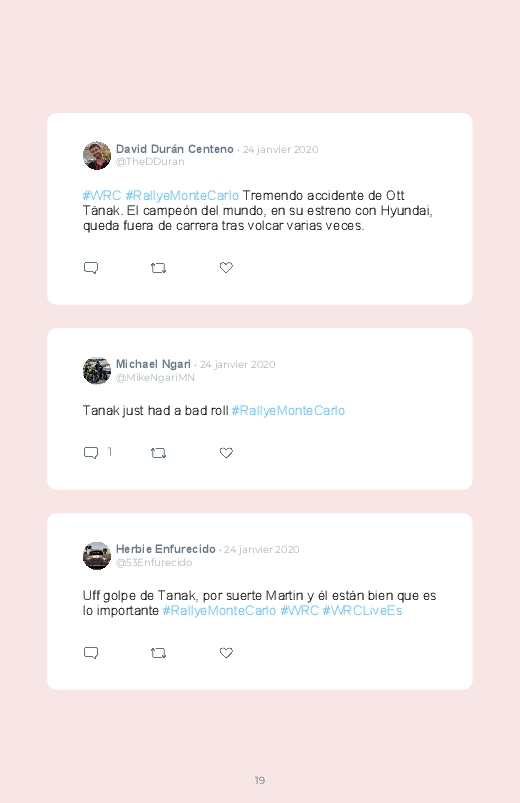Open the #WRCLiveEs hashtag
Screen dimensions: 520x803
coord(362,611)
